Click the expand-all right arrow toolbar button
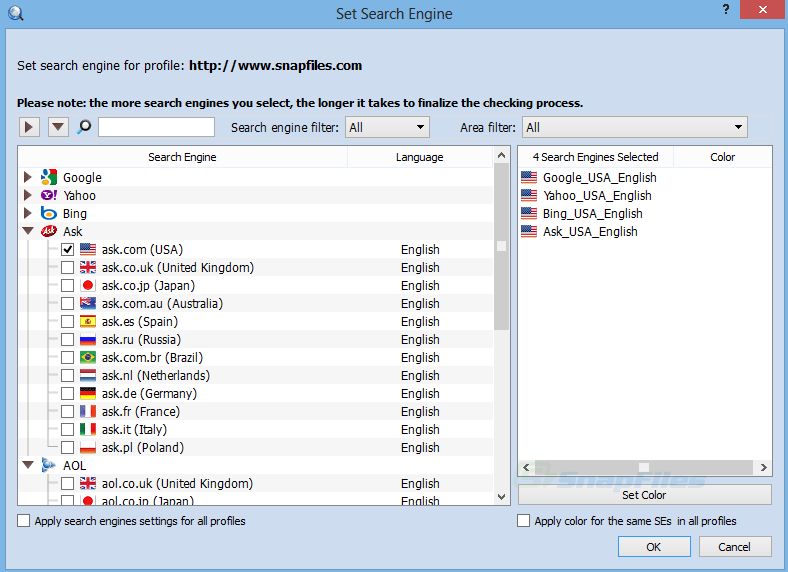 tap(29, 127)
